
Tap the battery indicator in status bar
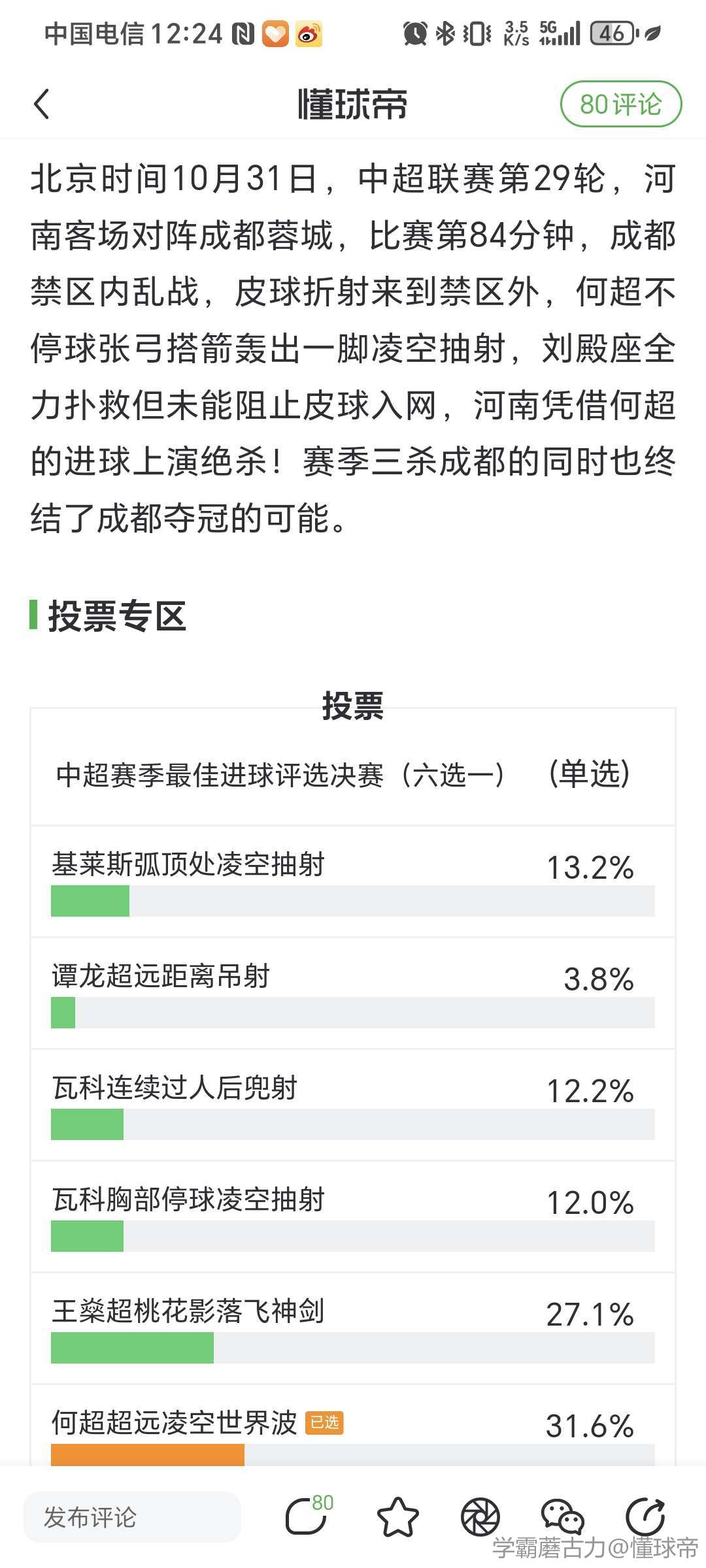point(613,33)
